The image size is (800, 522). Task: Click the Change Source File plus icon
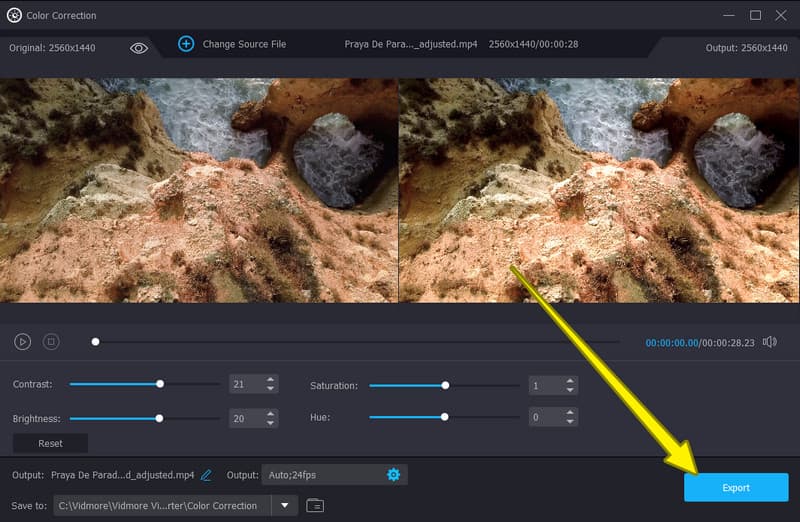pos(186,44)
